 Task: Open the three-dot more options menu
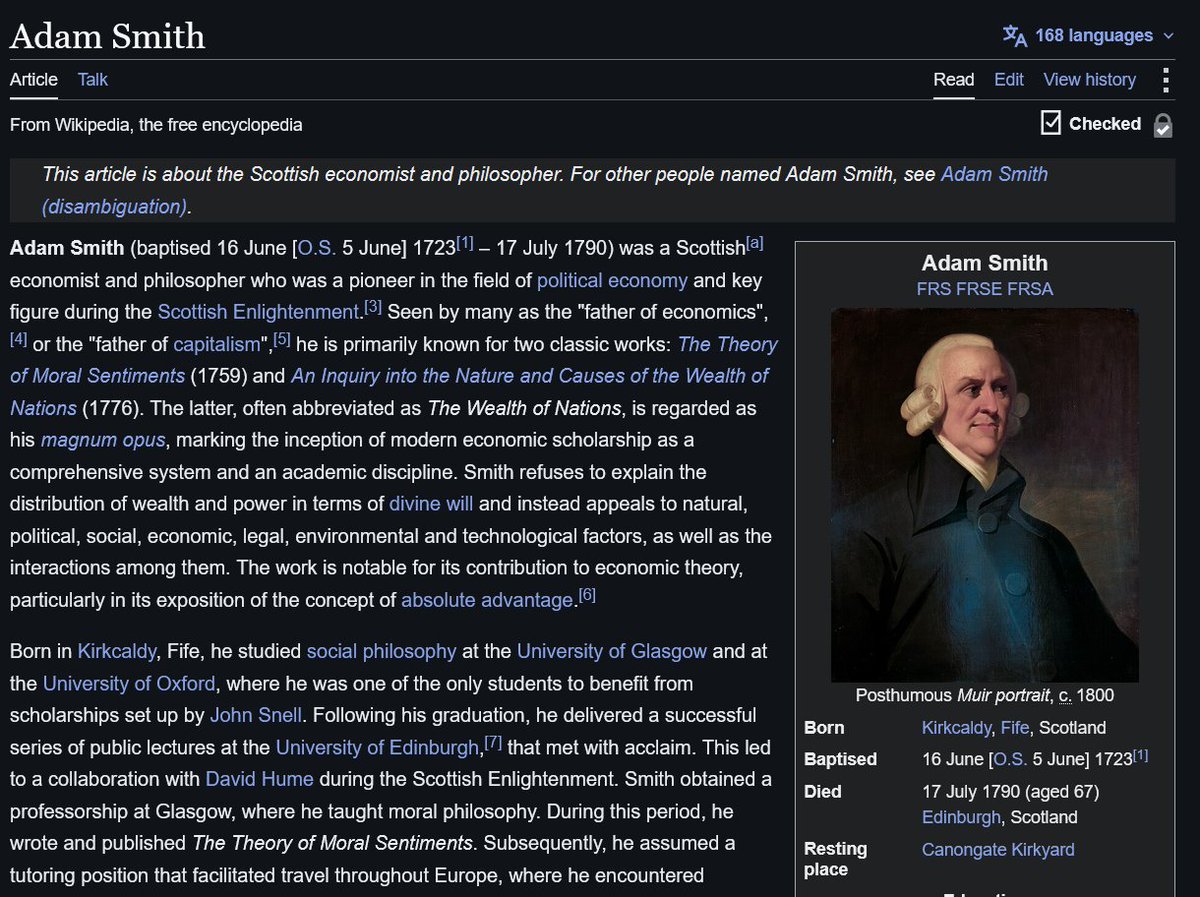coord(1165,80)
